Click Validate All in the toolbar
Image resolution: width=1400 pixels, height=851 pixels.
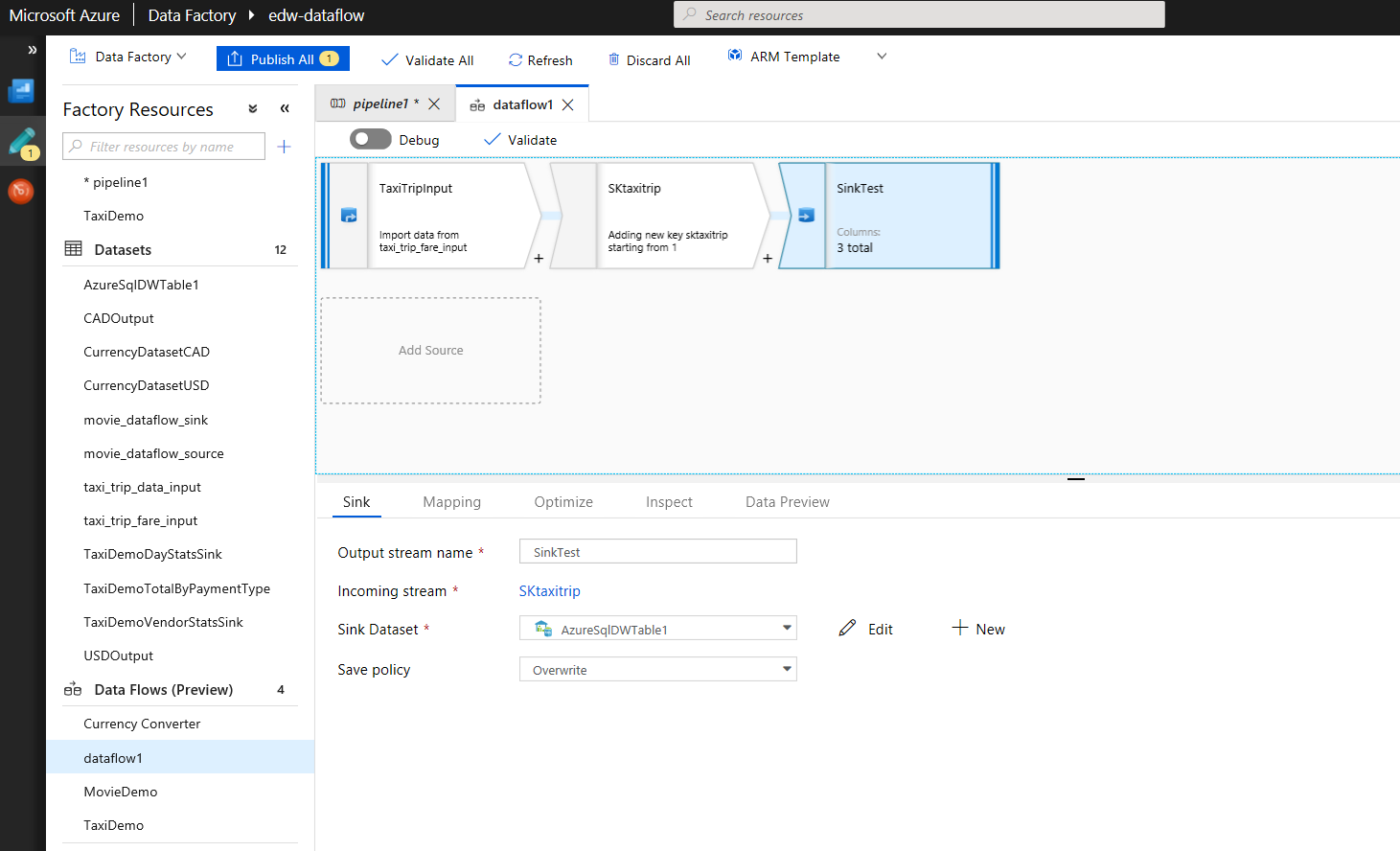427,60
